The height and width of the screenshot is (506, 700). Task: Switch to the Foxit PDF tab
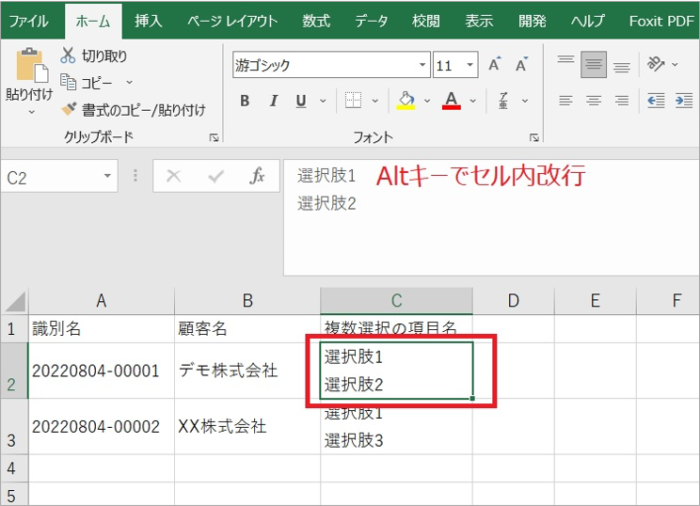point(662,21)
